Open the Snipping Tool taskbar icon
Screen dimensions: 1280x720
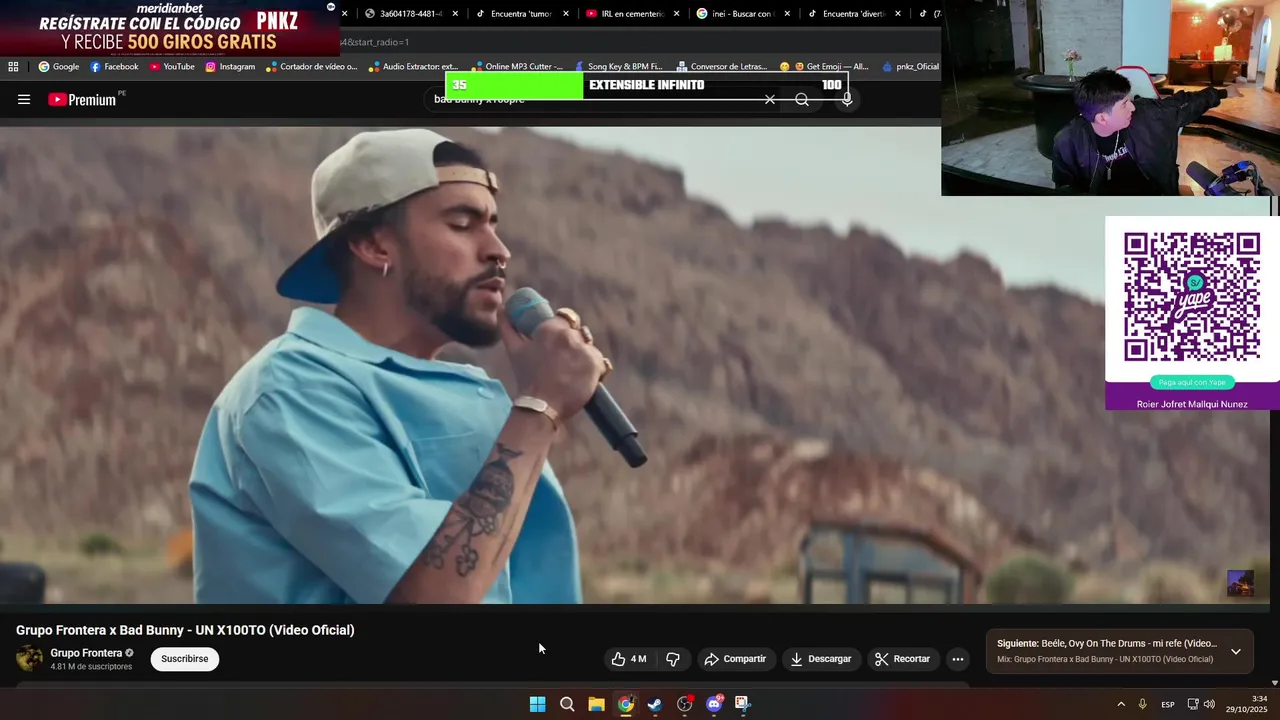click(742, 704)
